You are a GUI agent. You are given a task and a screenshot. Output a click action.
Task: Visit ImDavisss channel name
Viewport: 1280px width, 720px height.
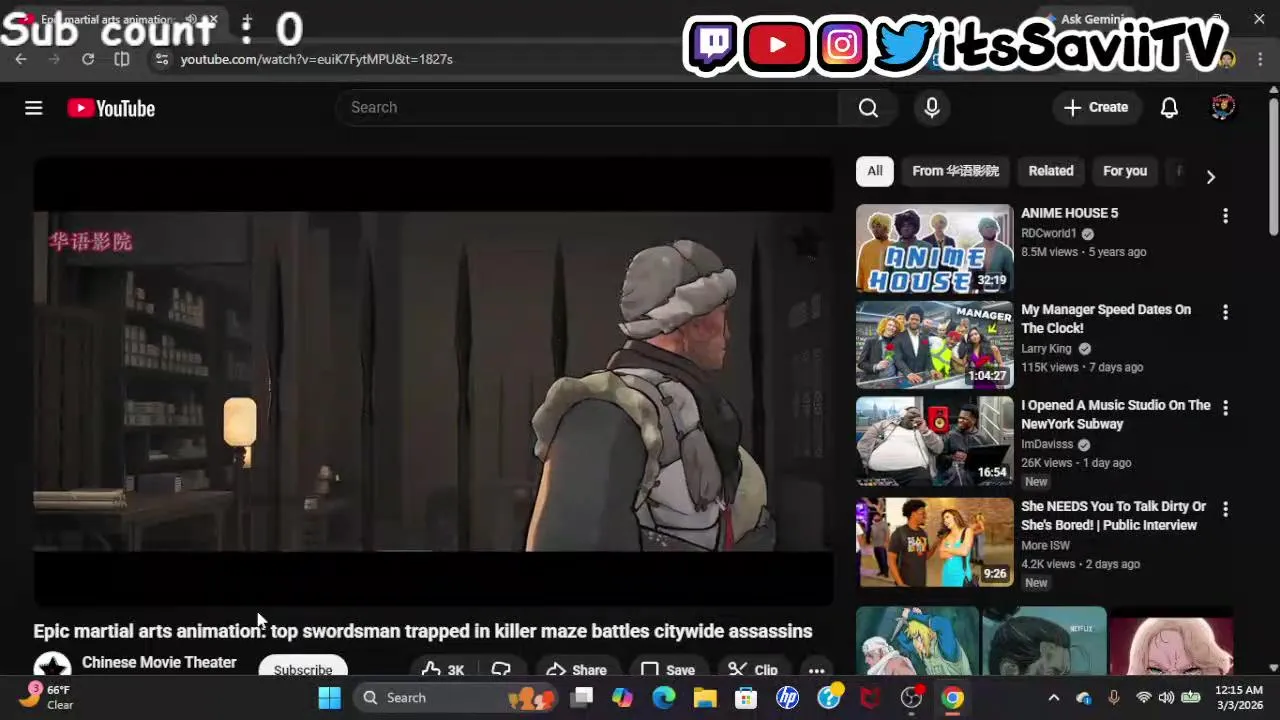[1047, 444]
